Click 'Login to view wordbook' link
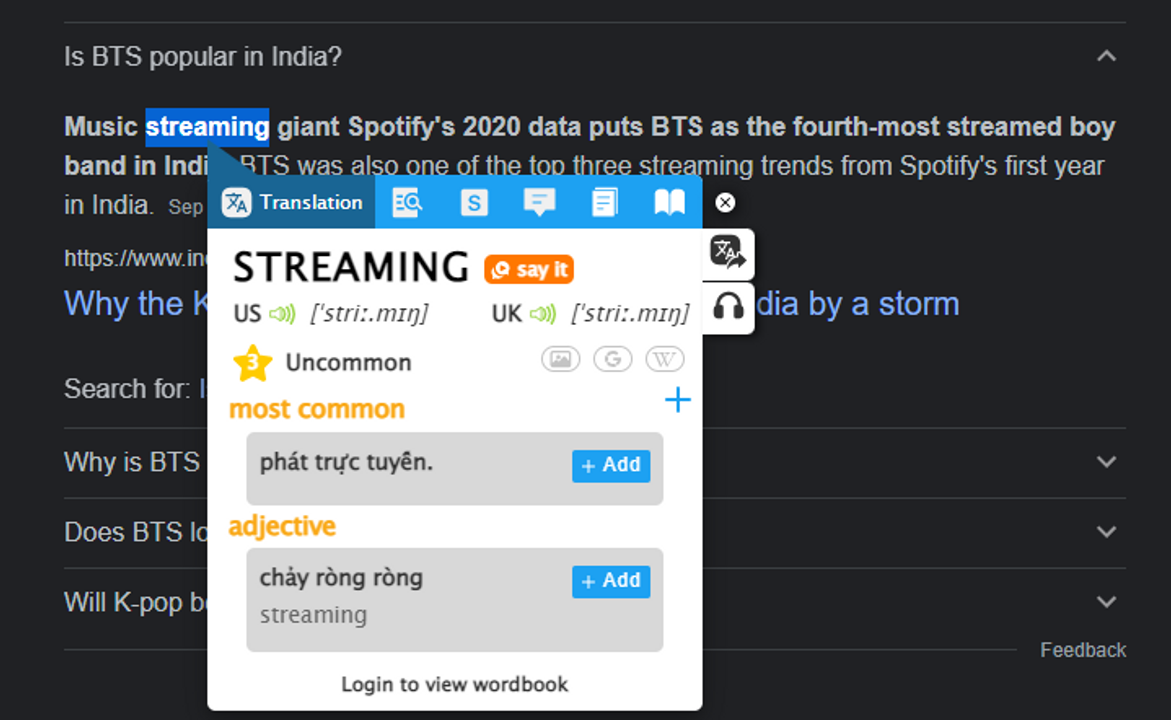 (454, 685)
